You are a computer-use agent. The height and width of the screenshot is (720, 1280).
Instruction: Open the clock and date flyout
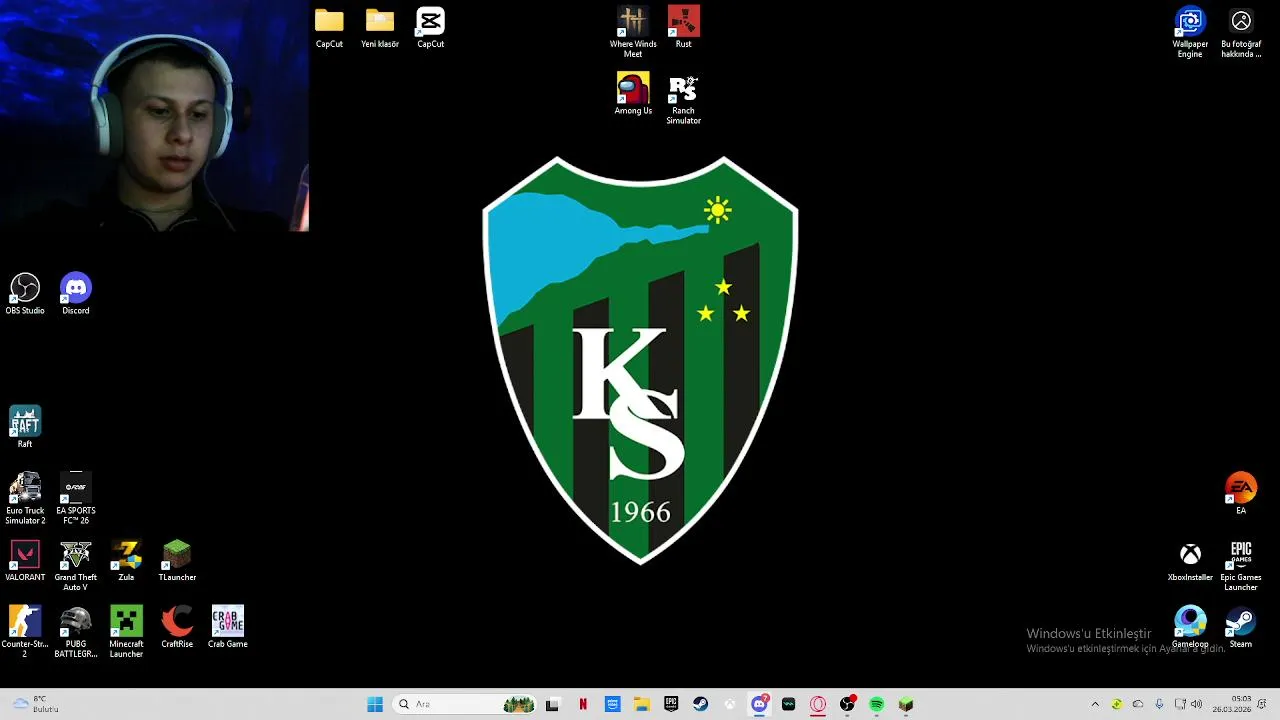click(x=1232, y=705)
